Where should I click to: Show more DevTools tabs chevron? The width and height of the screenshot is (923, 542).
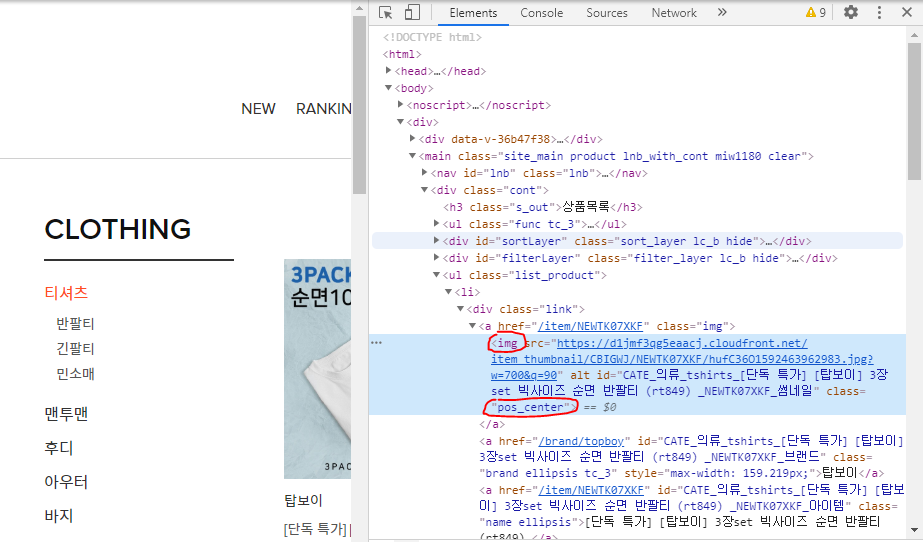(722, 12)
